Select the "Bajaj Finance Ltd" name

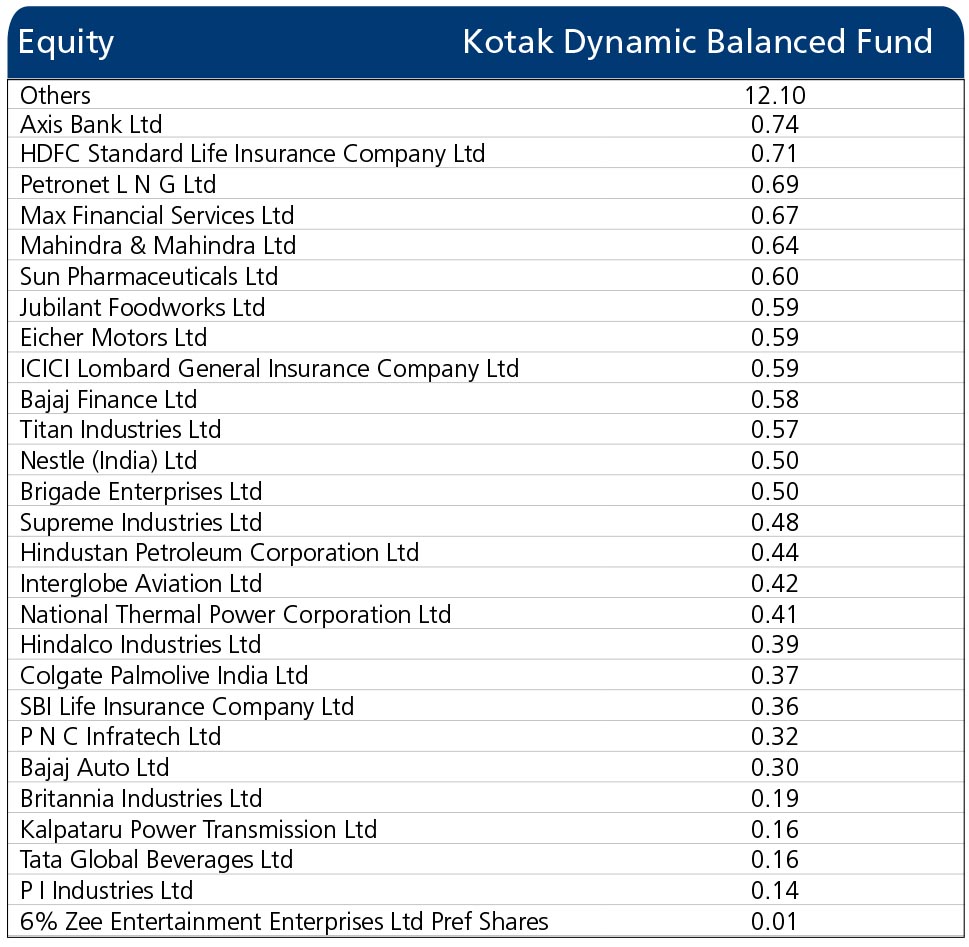(109, 400)
